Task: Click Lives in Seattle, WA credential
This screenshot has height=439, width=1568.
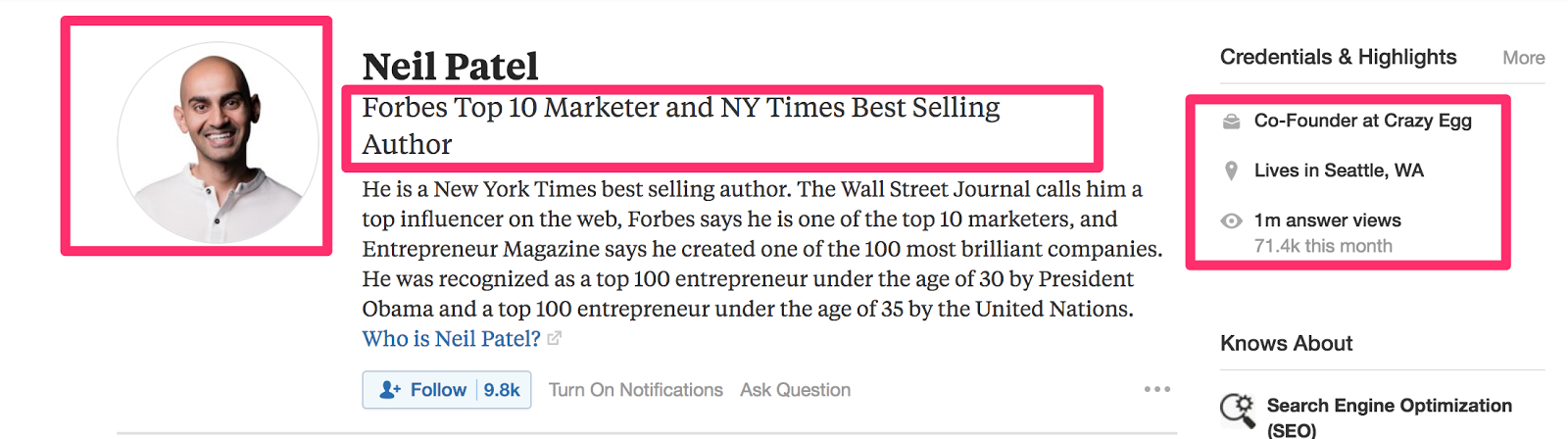Action: 1339,171
